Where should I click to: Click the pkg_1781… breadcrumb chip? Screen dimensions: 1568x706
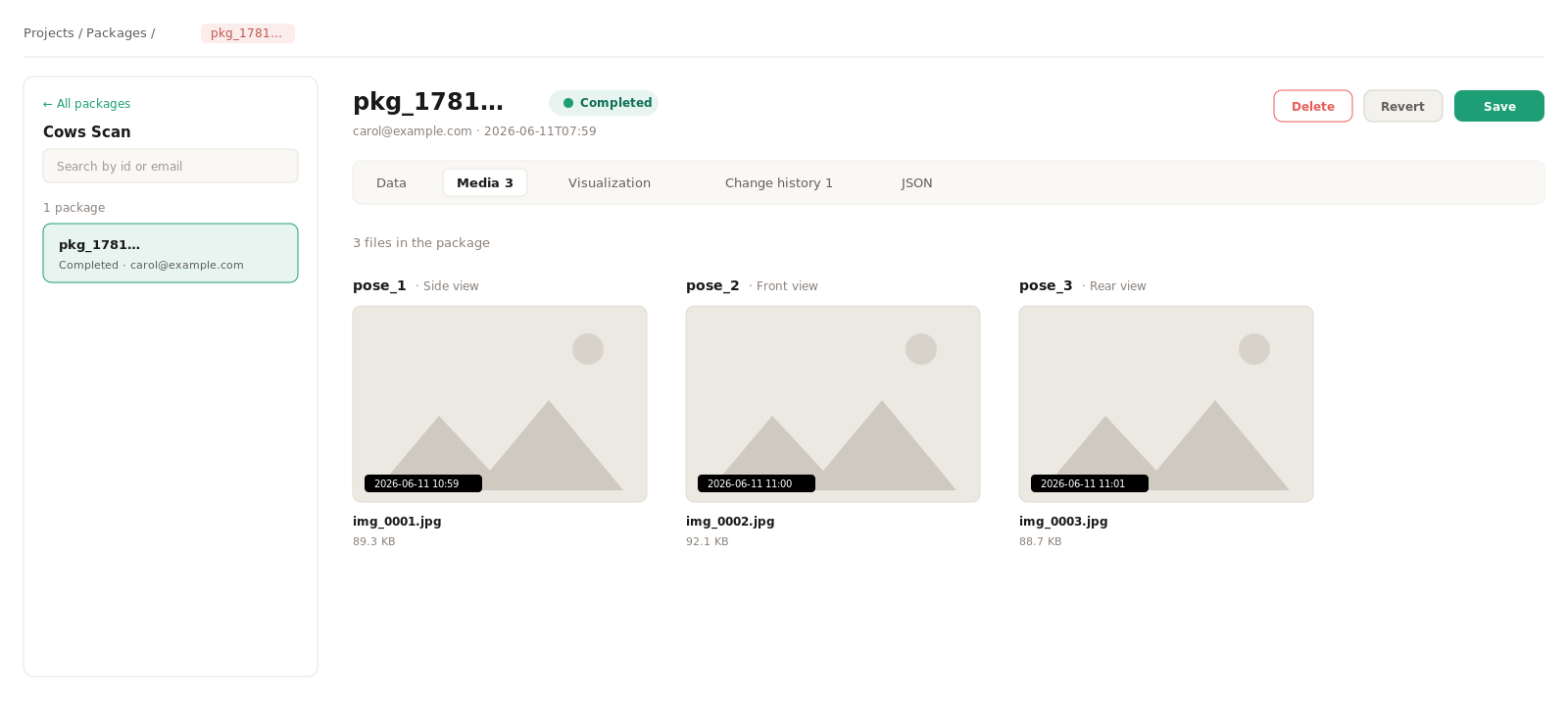[247, 33]
